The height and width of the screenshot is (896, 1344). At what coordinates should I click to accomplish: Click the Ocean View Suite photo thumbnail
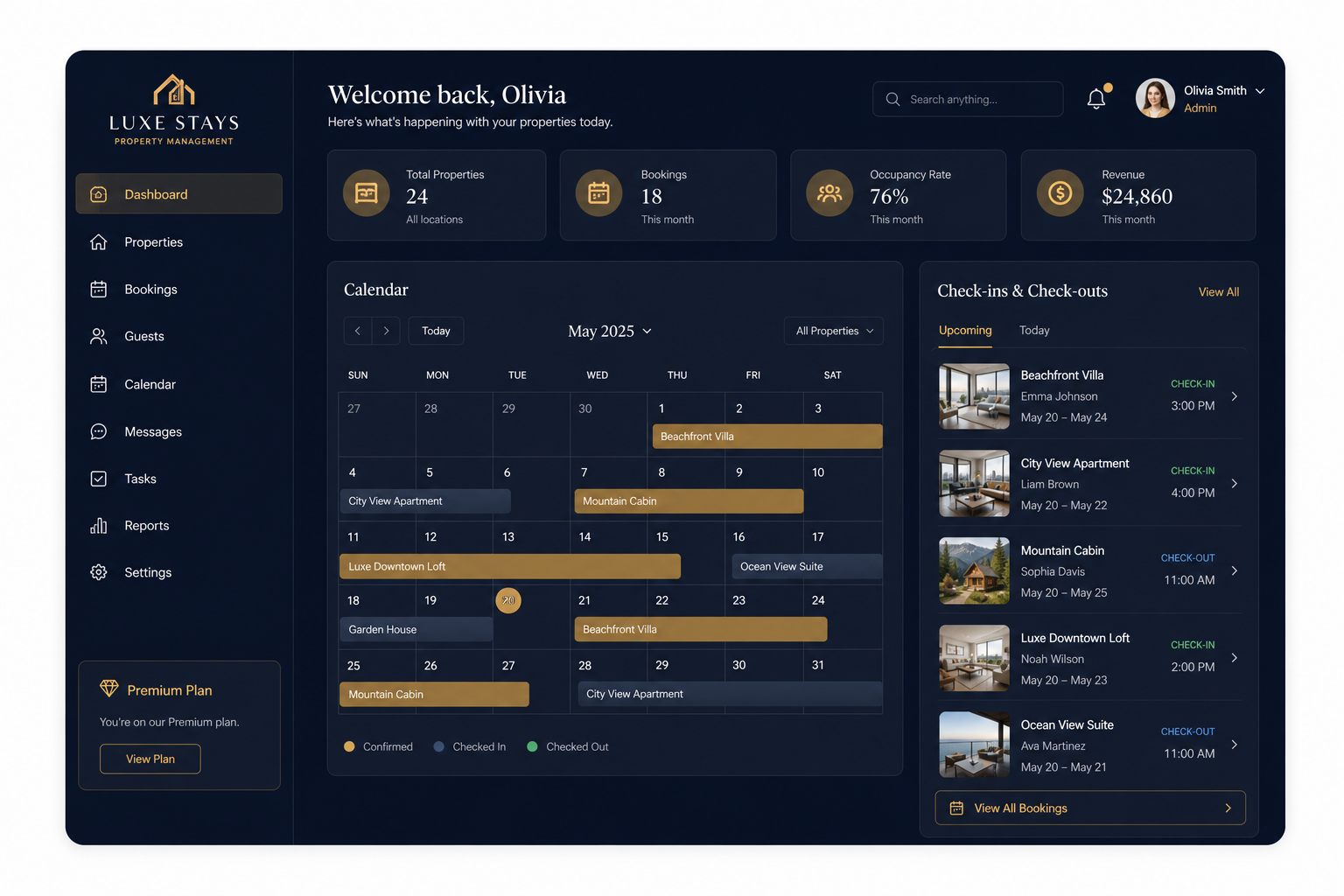(974, 745)
